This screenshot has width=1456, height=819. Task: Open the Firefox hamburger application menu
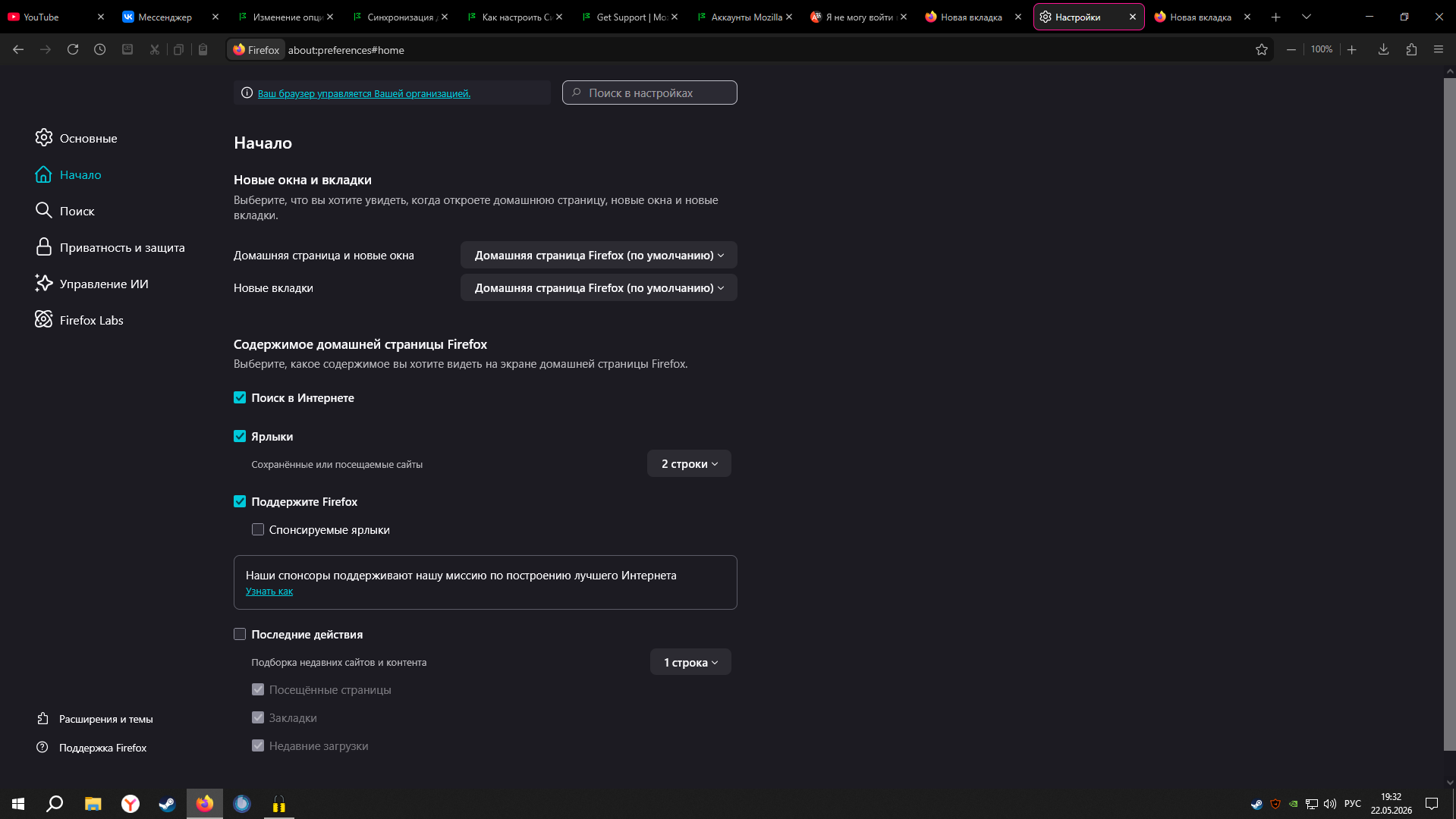(1439, 49)
